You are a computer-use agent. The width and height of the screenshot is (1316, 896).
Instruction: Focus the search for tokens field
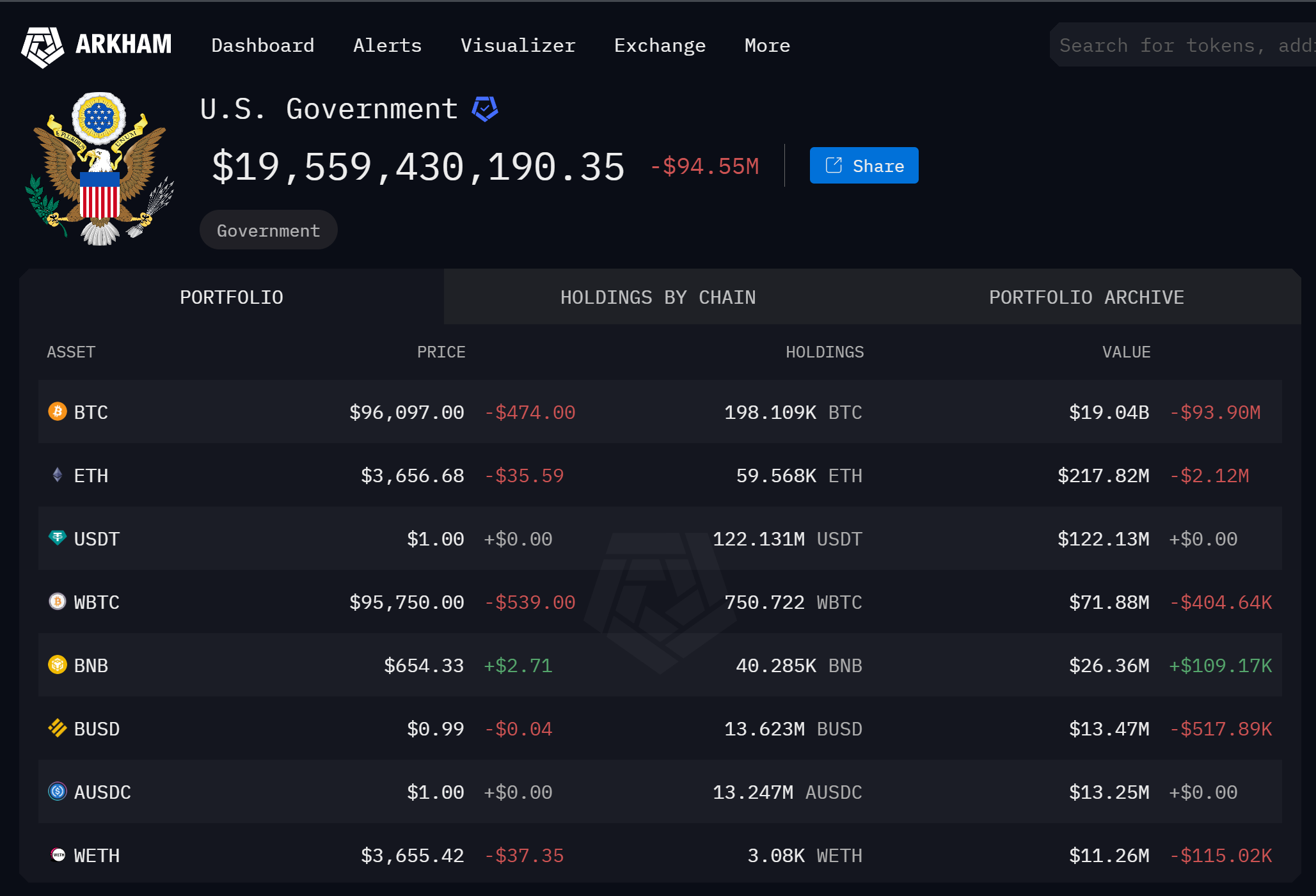(x=1184, y=45)
